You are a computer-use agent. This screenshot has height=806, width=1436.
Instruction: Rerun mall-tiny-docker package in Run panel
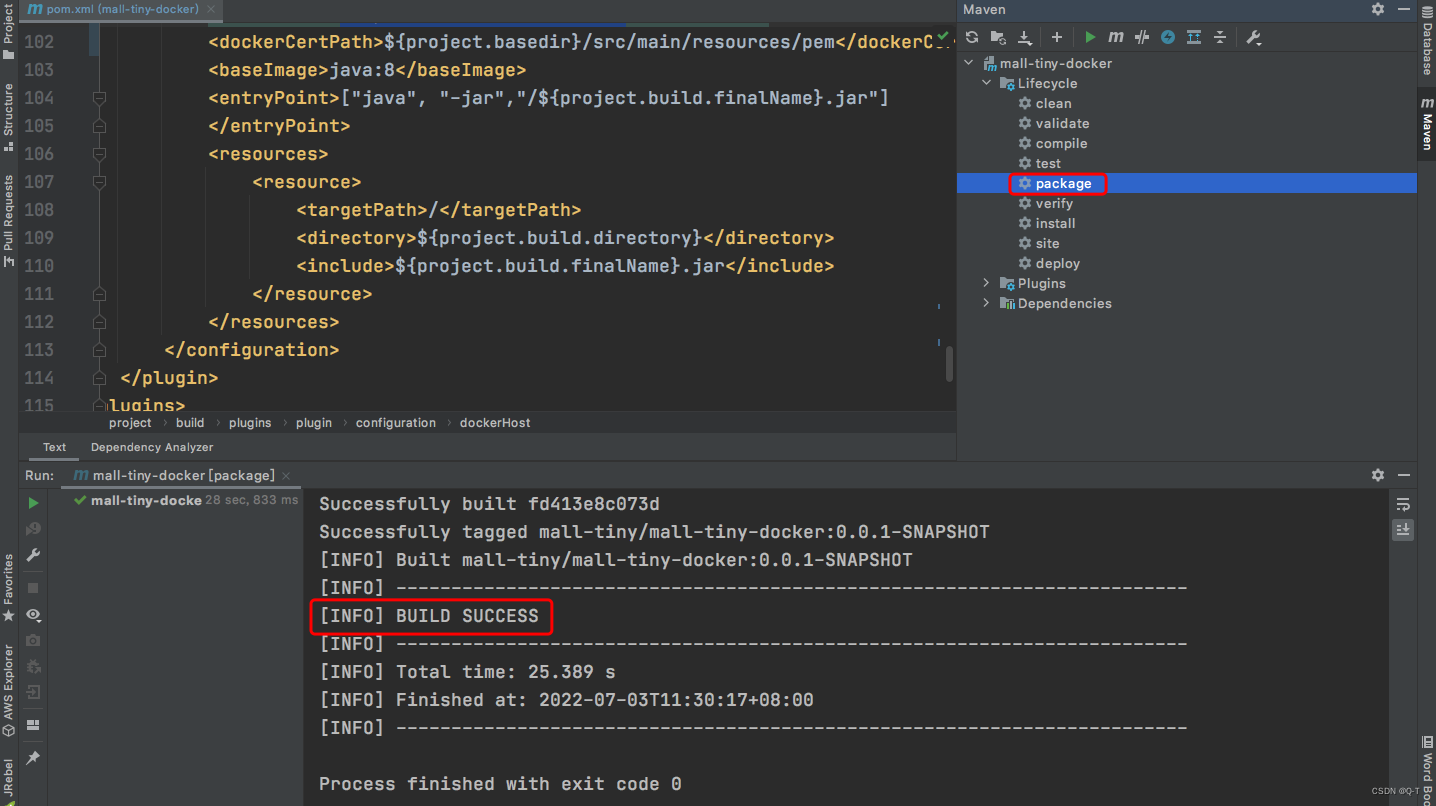(33, 503)
